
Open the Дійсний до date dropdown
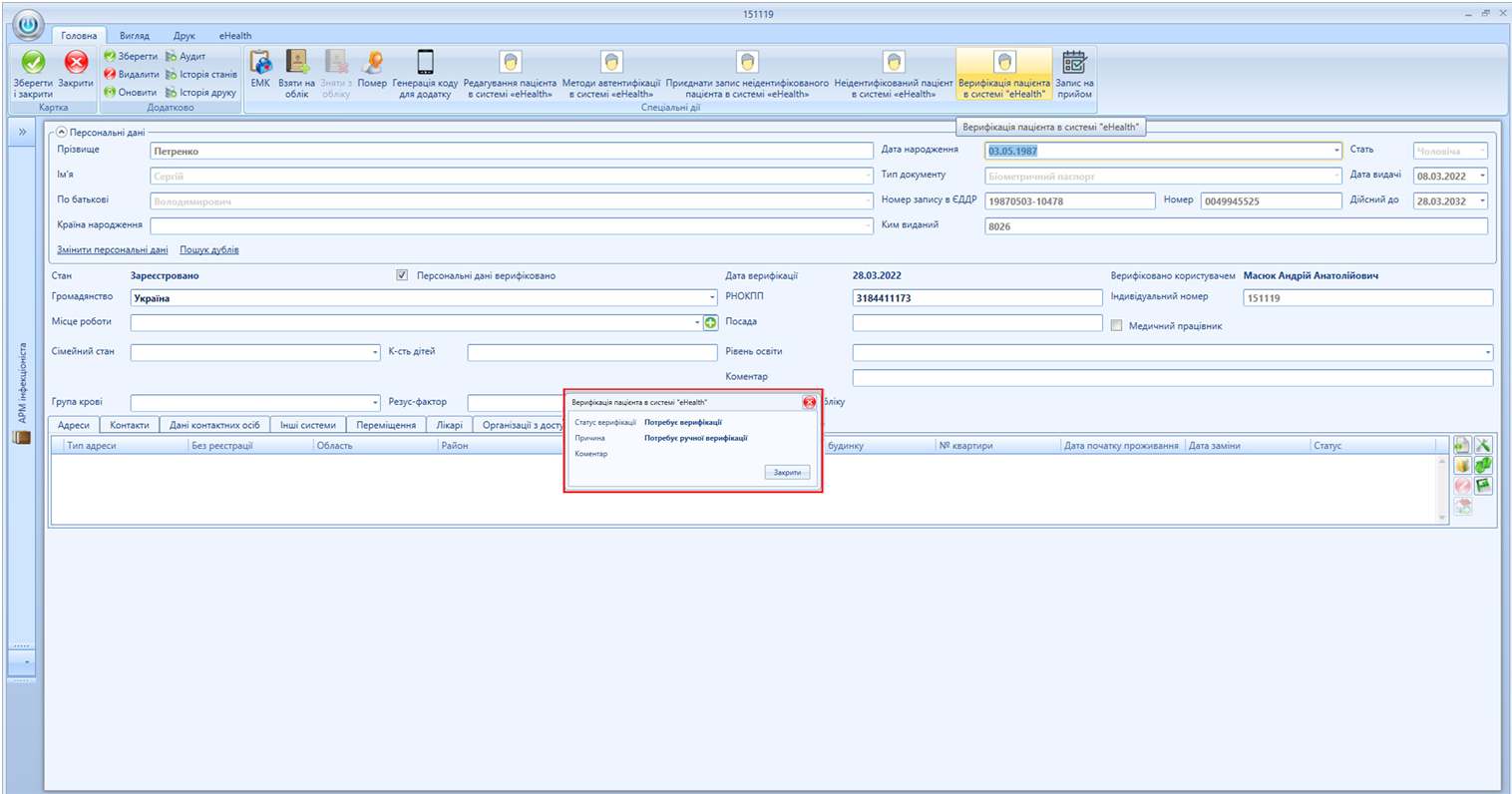pos(1482,201)
